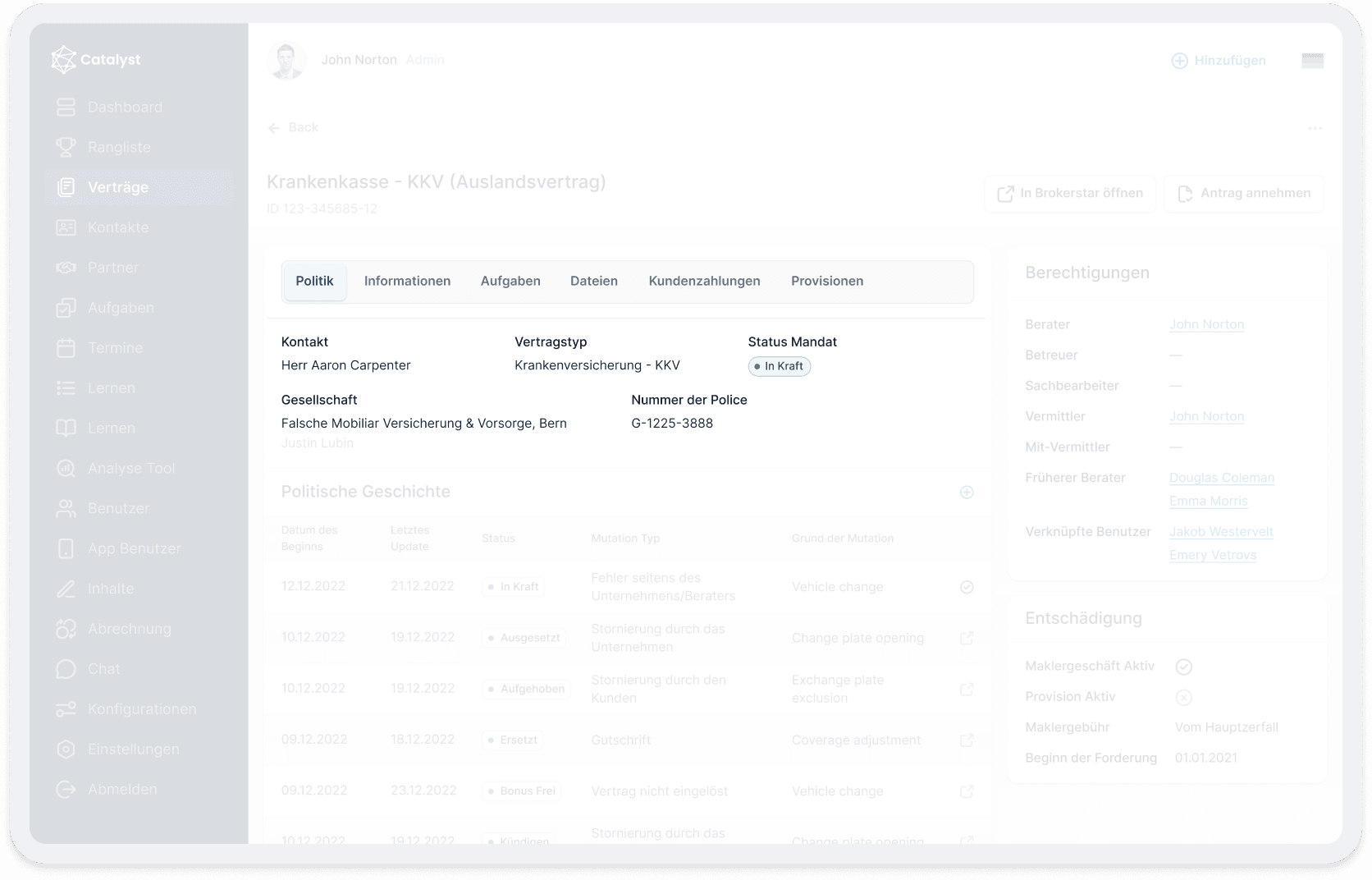Select the Abmelden logout icon
The height and width of the screenshot is (880, 1372).
click(66, 790)
